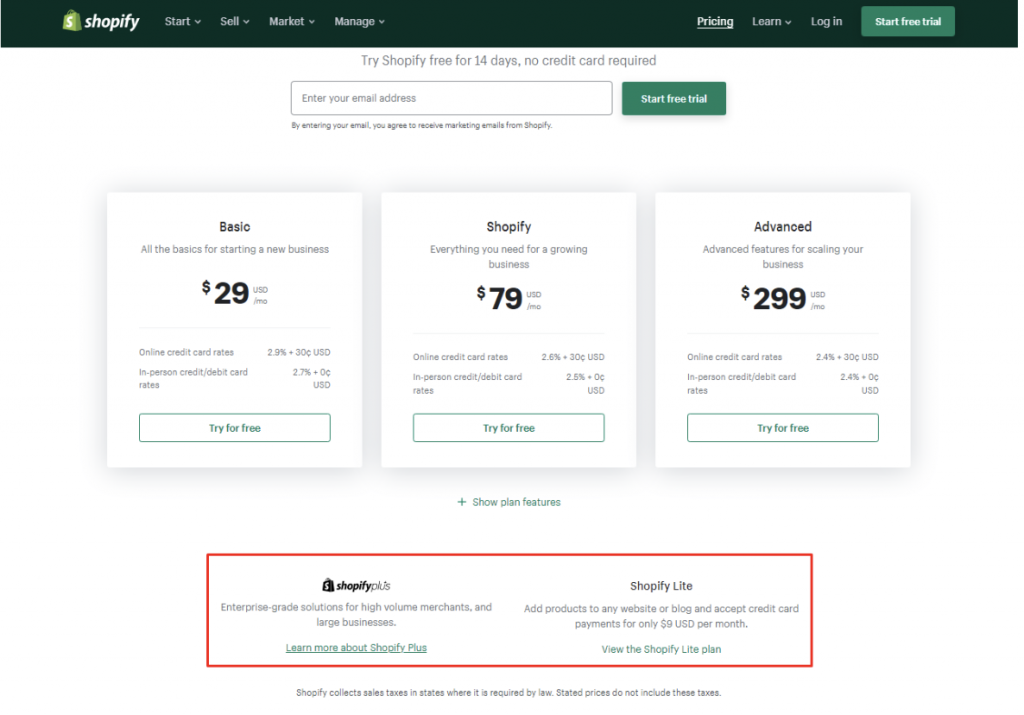Click the Shopify Lite heading
This screenshot has width=1024, height=715.
coord(661,586)
